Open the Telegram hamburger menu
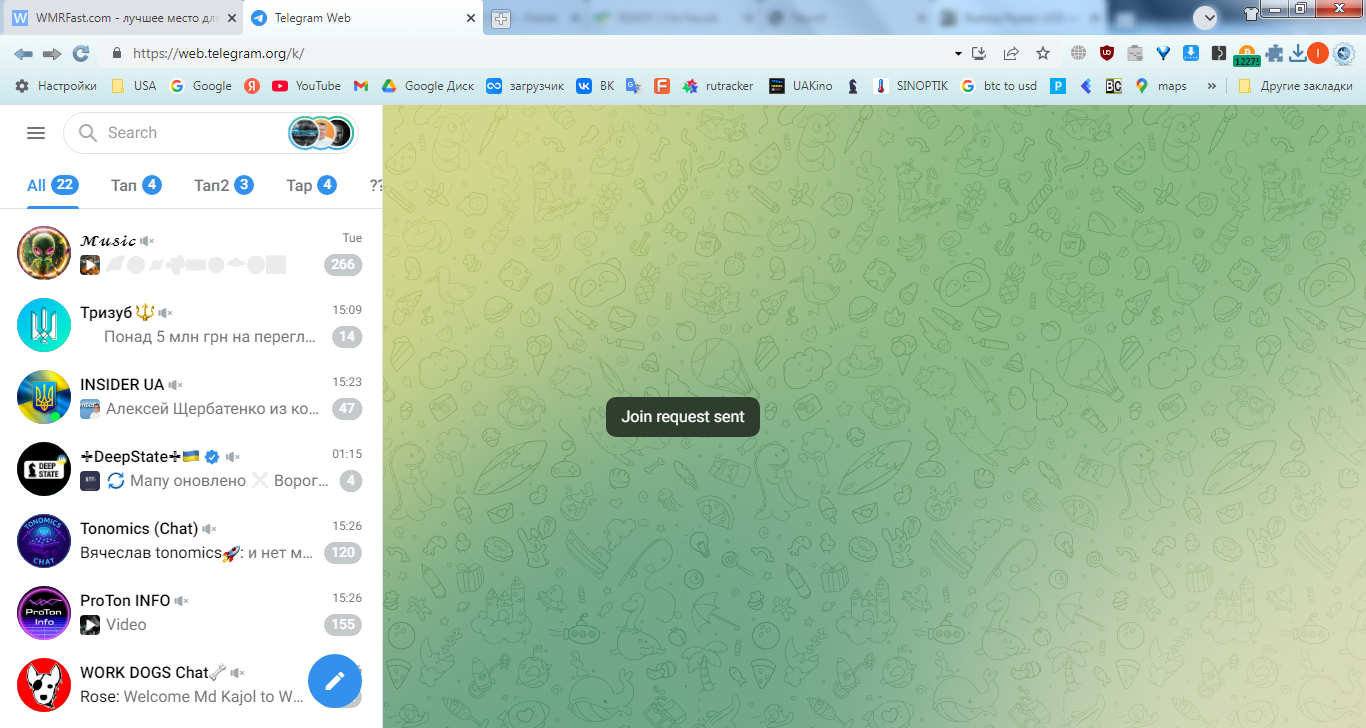The width and height of the screenshot is (1366, 728). pos(36,133)
